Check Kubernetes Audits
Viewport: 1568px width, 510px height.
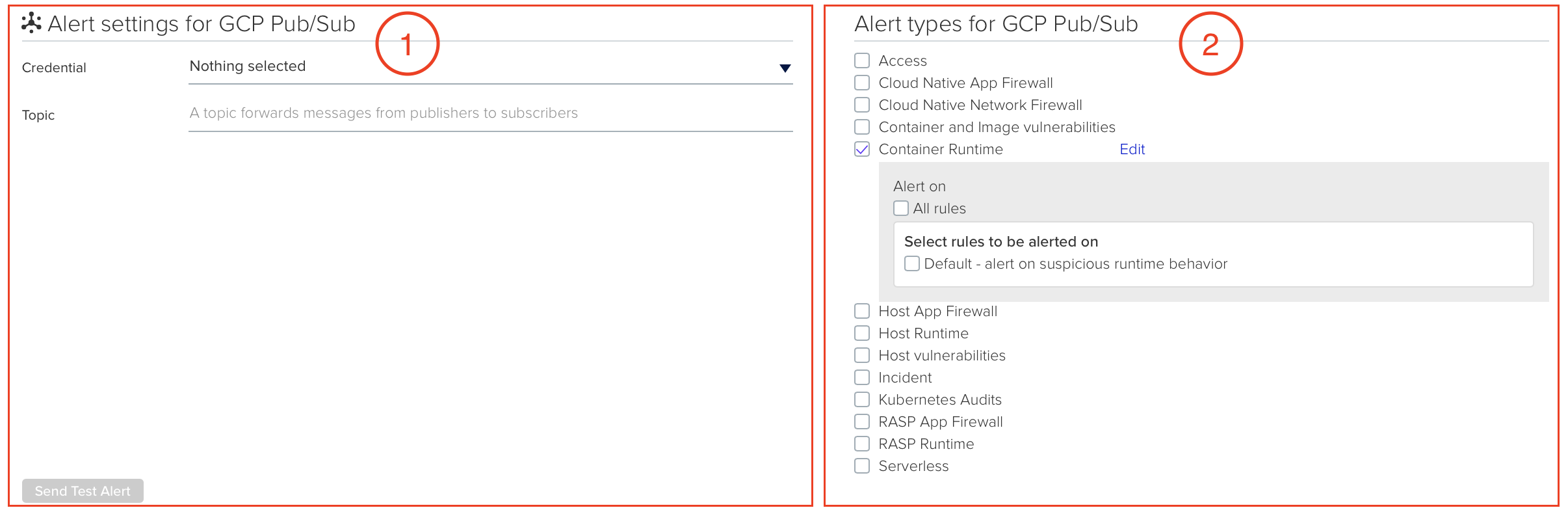[862, 399]
